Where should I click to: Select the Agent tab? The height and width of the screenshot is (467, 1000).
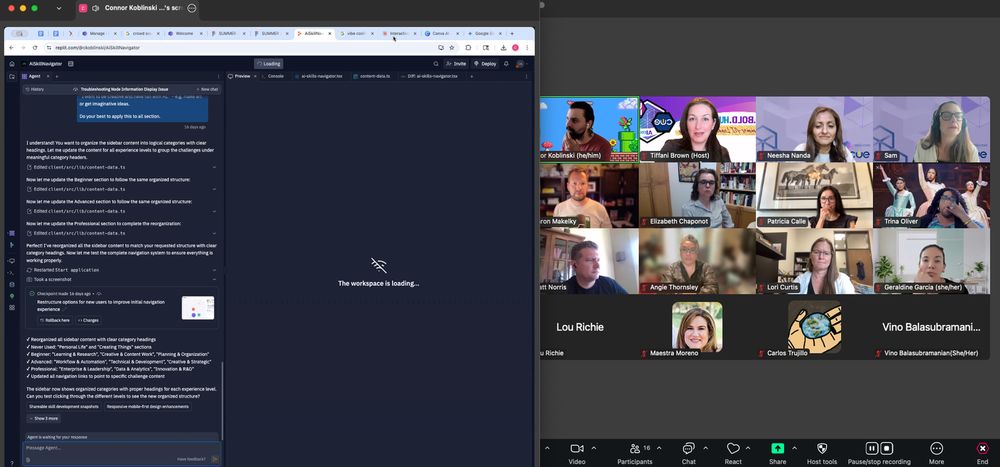point(34,76)
